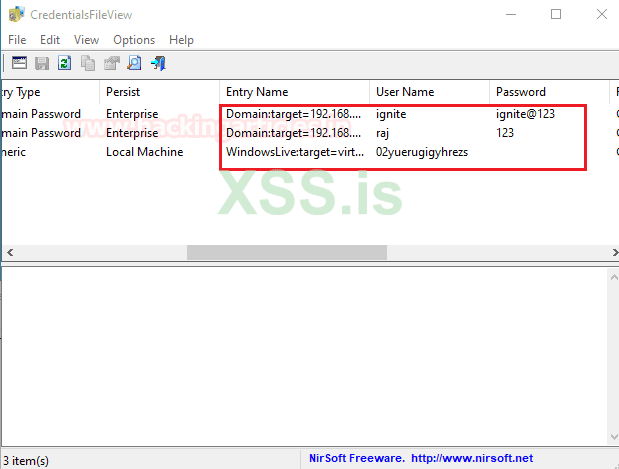
Task: Close the CredentialsFileView window
Action: [602, 15]
